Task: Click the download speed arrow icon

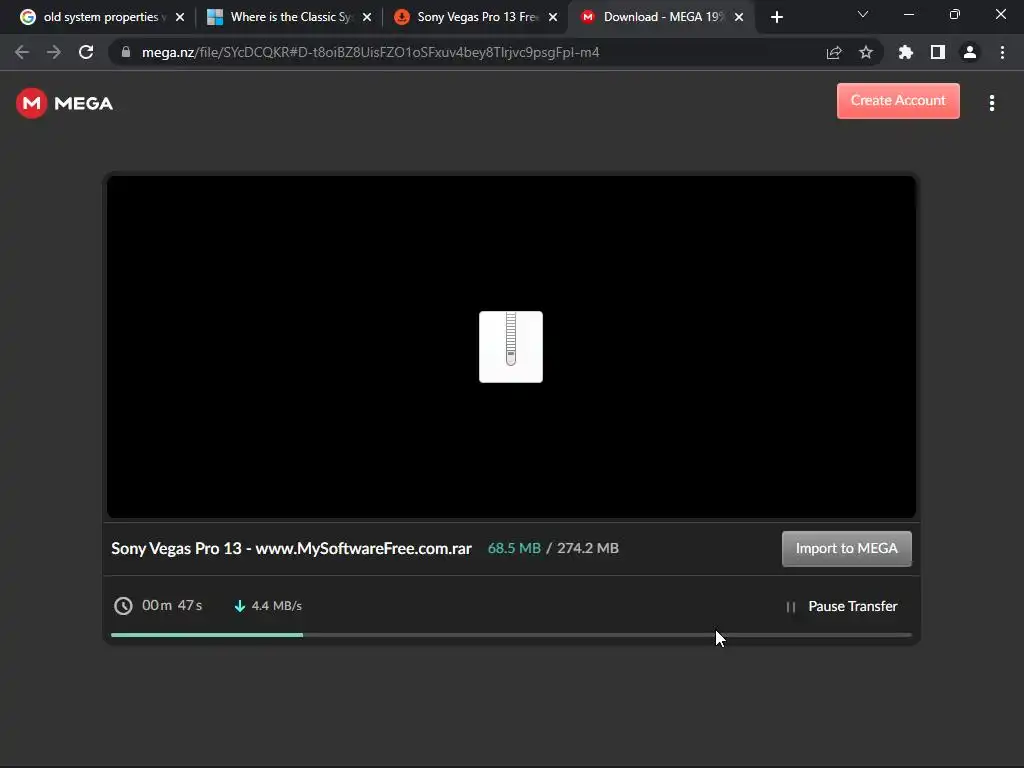Action: (x=240, y=606)
